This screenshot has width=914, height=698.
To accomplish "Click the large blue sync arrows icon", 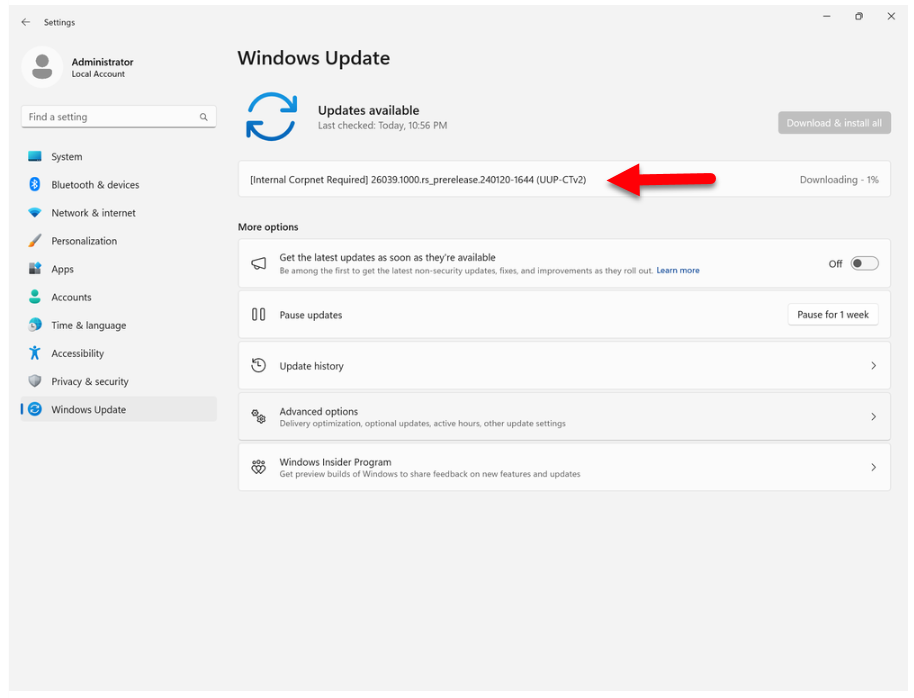I will [x=272, y=117].
